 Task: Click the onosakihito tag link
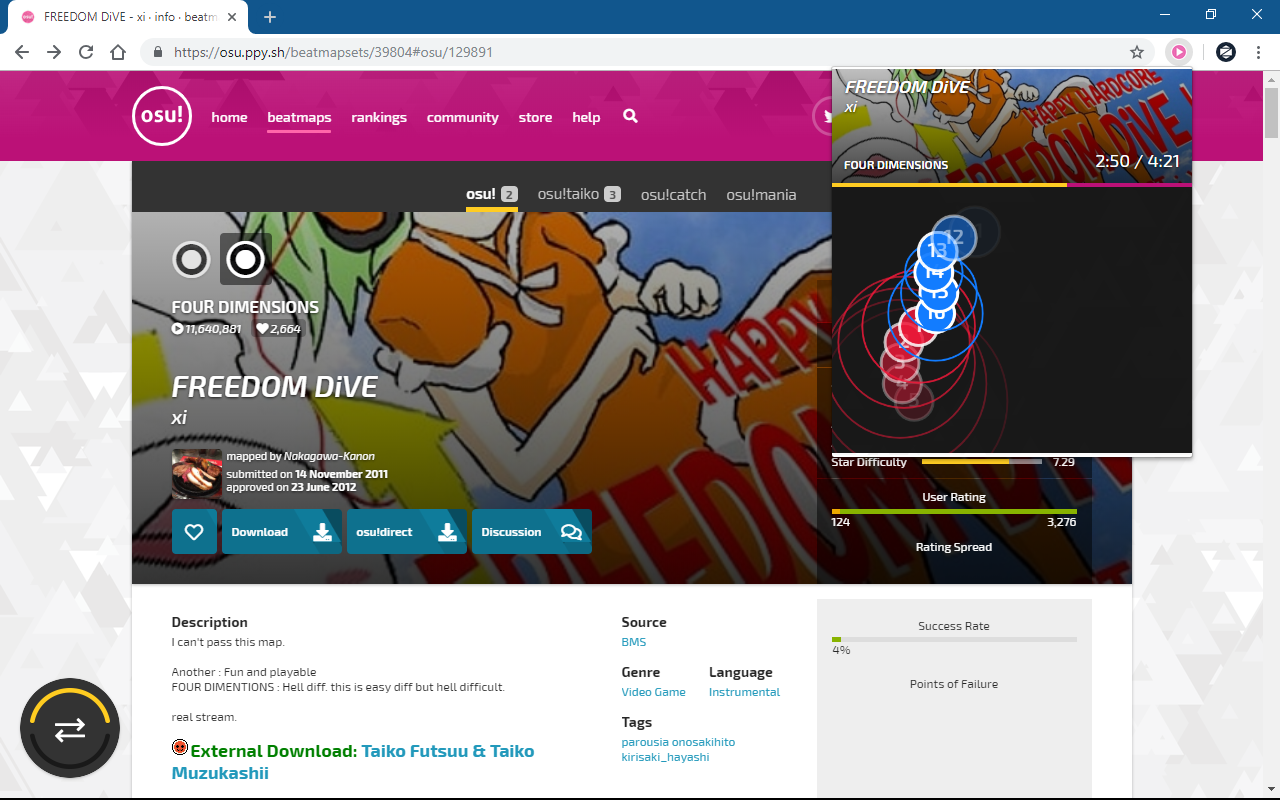[702, 742]
